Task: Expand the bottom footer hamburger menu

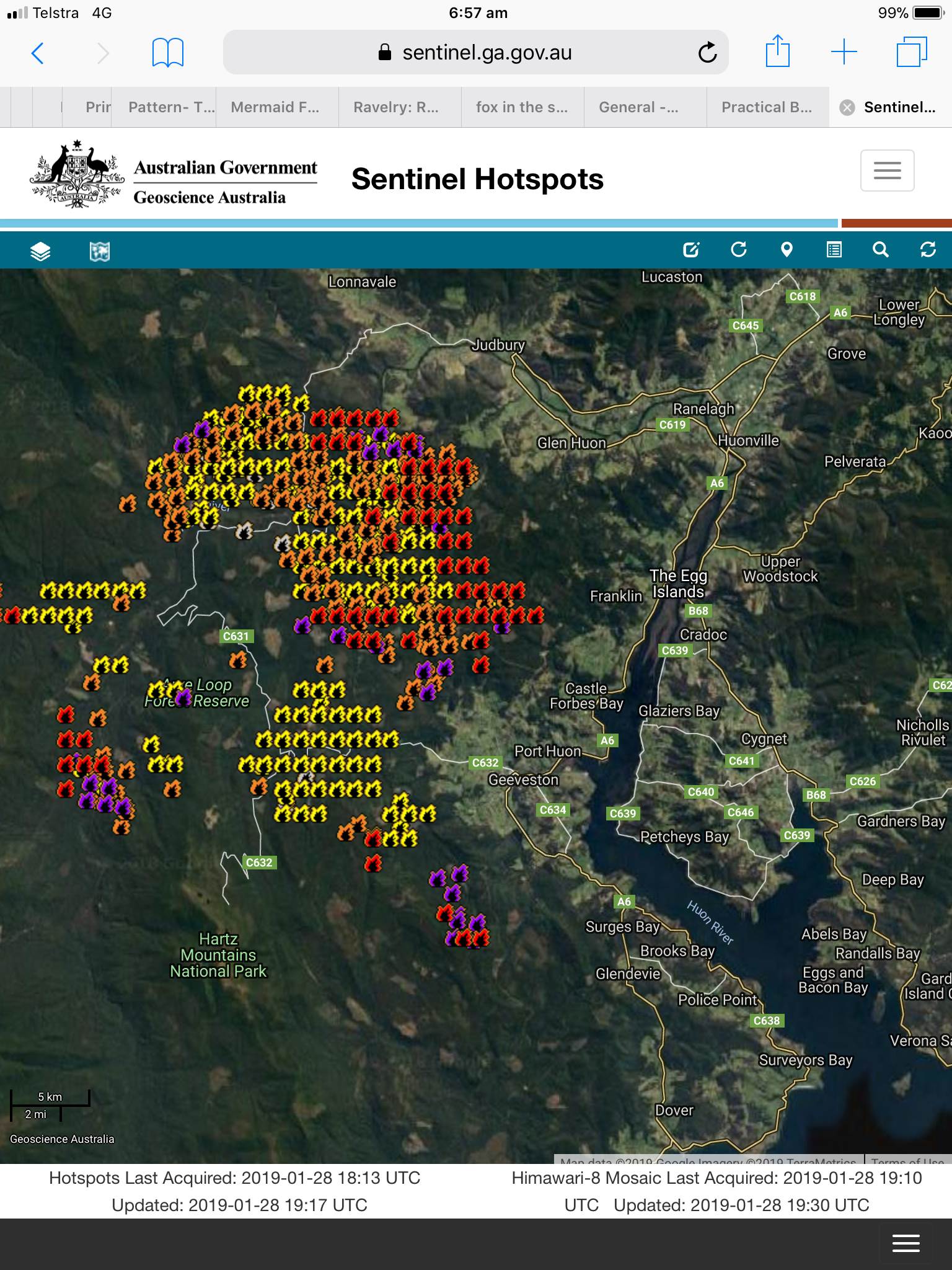Action: pyautogui.click(x=906, y=1243)
